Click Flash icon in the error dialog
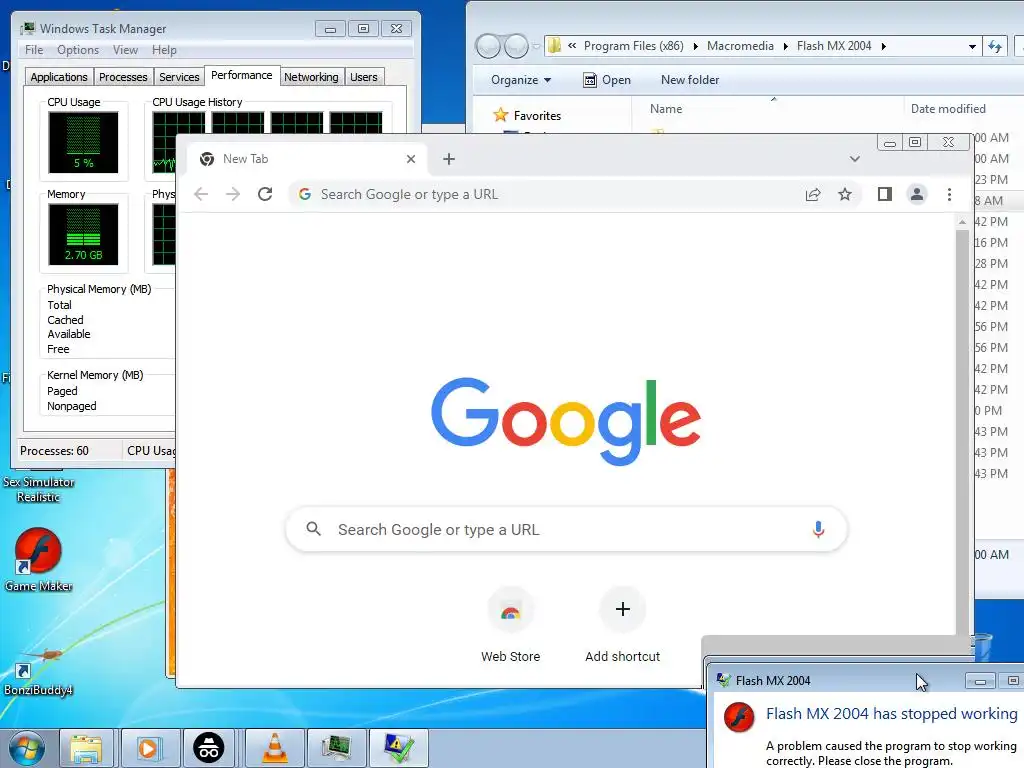 point(739,717)
